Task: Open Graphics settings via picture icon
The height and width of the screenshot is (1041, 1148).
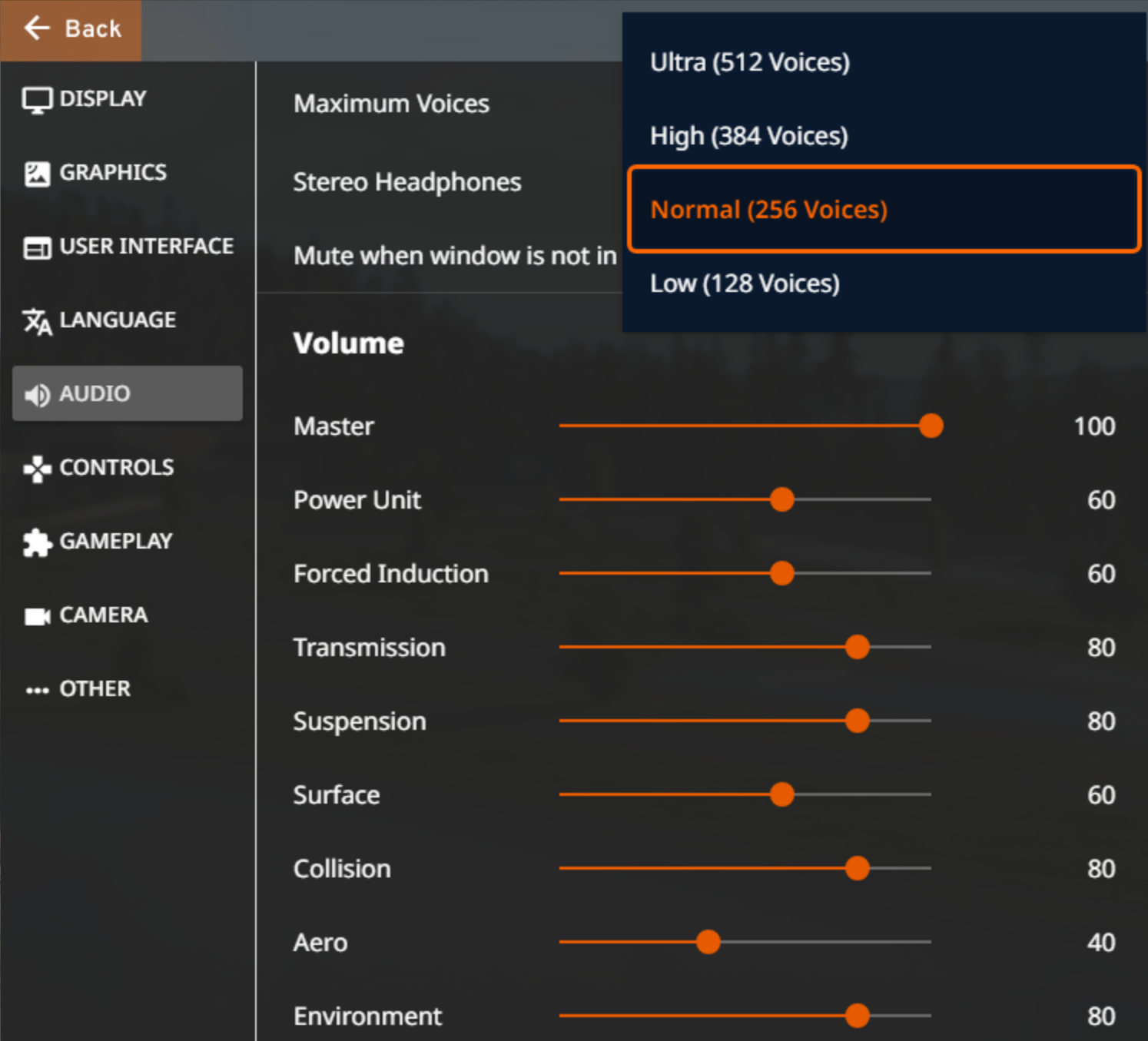Action: [x=37, y=174]
